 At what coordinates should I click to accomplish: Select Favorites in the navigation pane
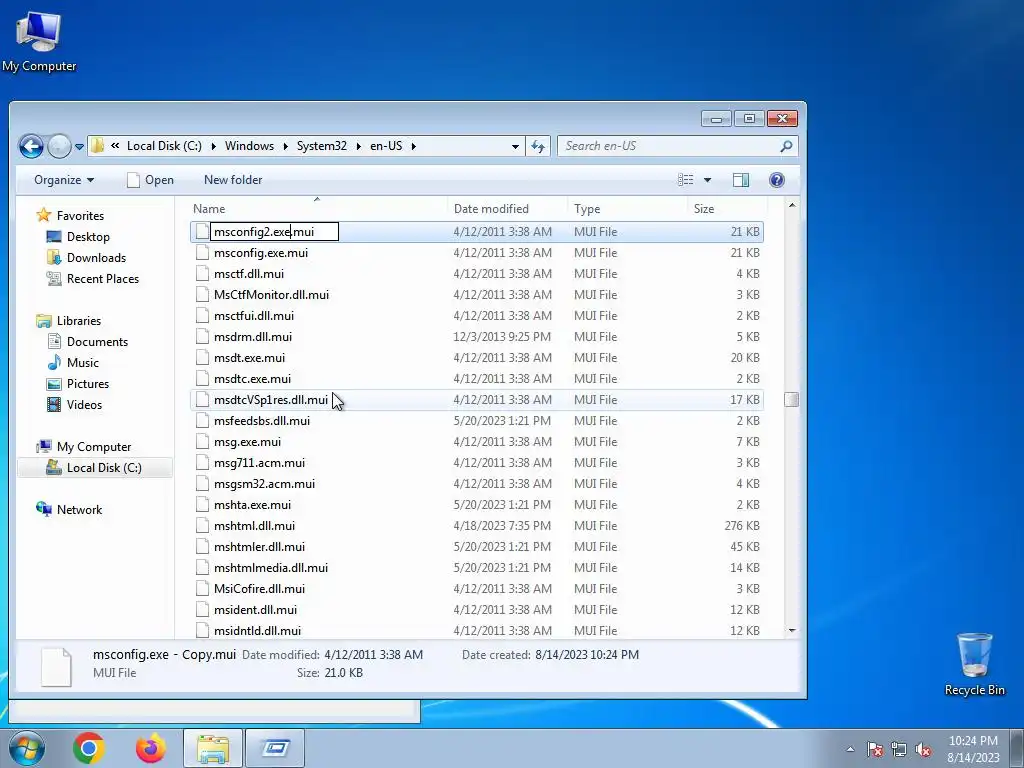point(80,216)
